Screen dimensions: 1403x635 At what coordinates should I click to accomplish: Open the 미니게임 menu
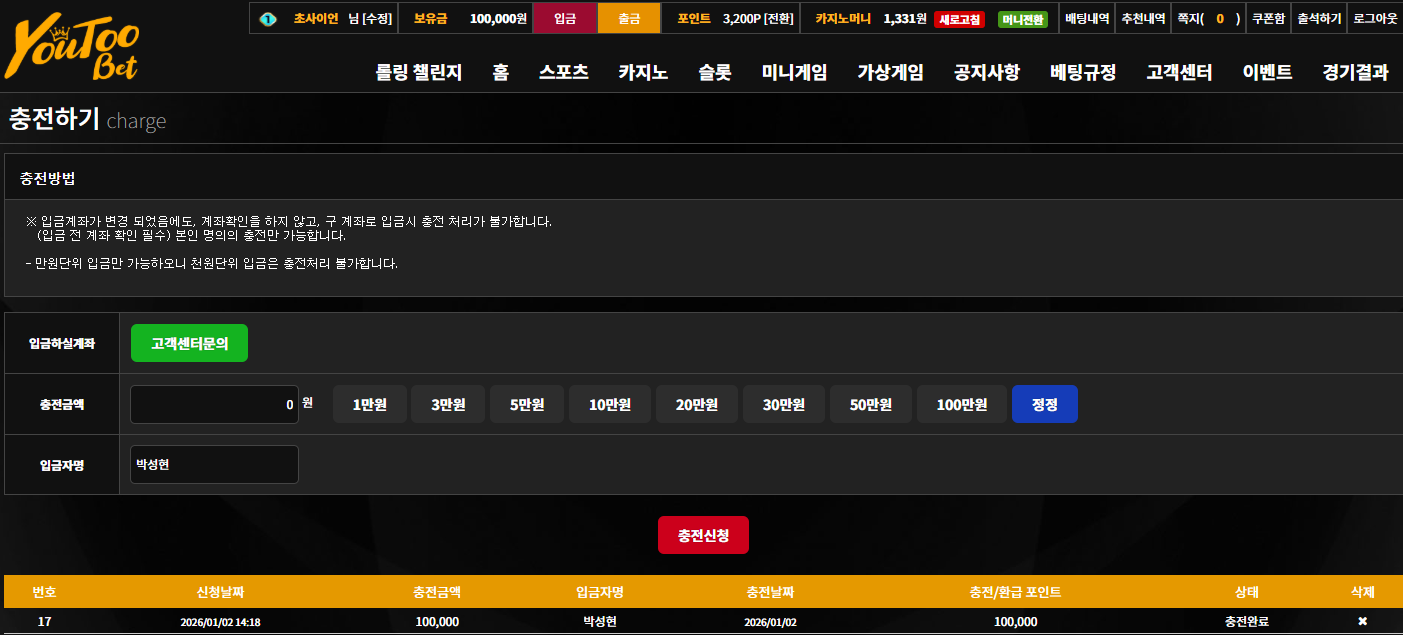point(794,72)
